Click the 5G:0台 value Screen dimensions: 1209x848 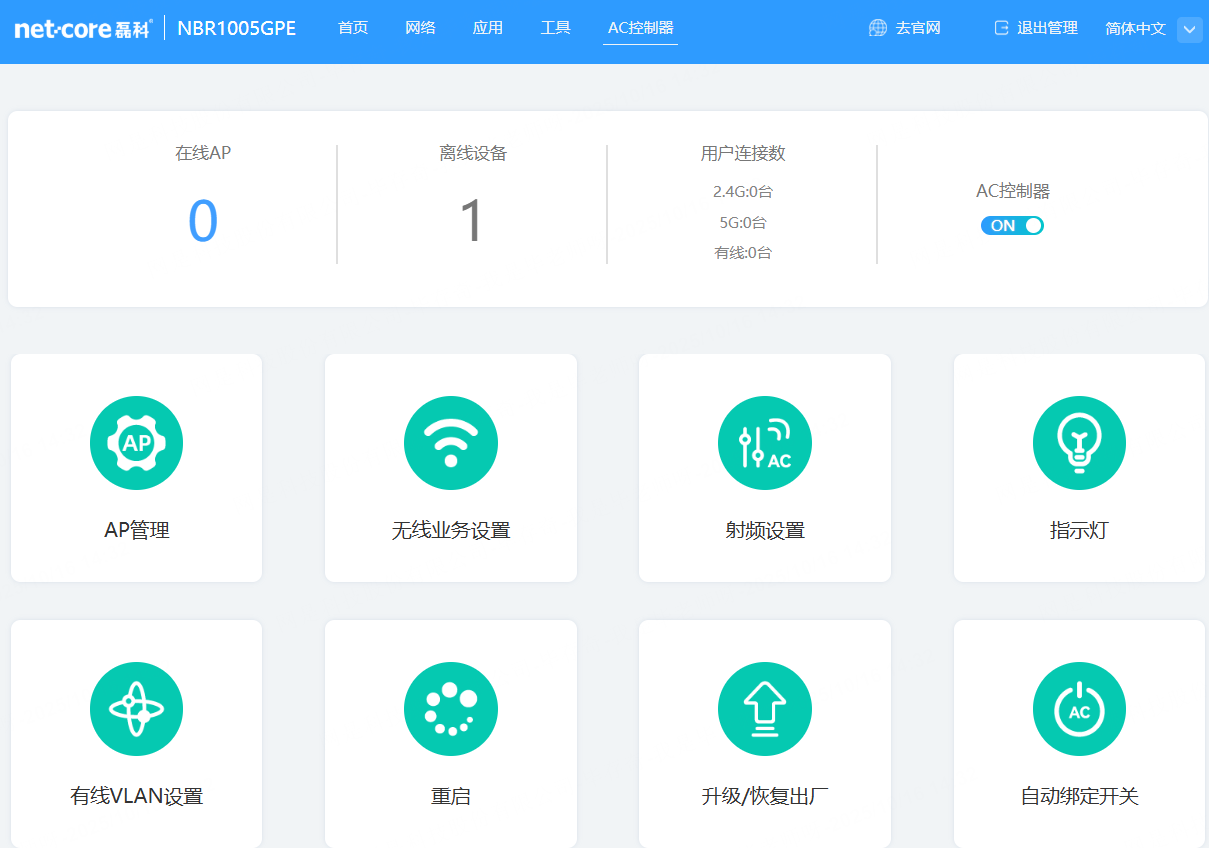(743, 222)
